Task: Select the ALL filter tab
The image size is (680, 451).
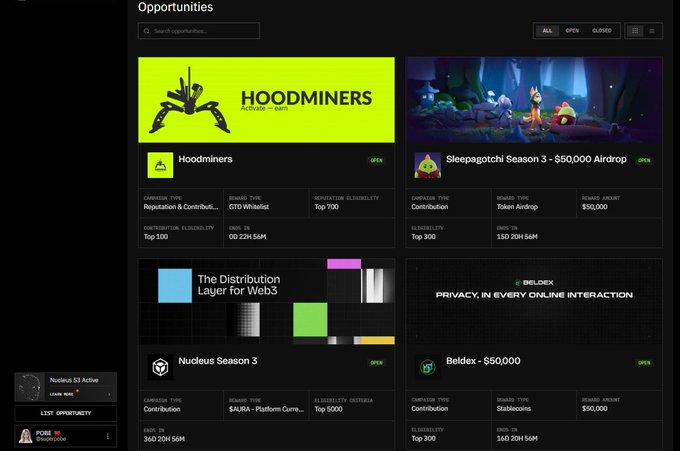Action: pos(547,31)
